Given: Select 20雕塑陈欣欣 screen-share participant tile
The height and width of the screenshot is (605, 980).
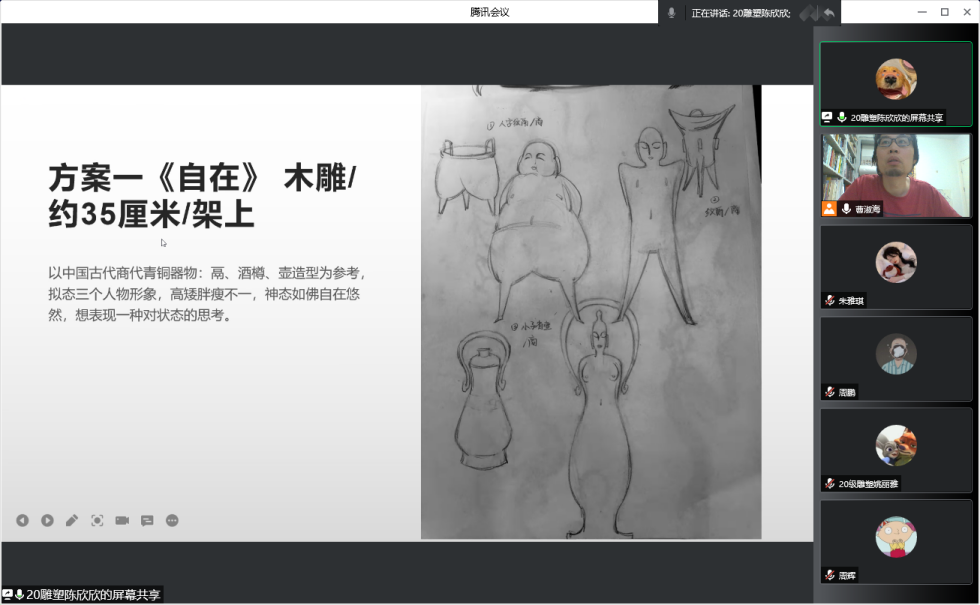Looking at the screenshot, I should (x=895, y=84).
